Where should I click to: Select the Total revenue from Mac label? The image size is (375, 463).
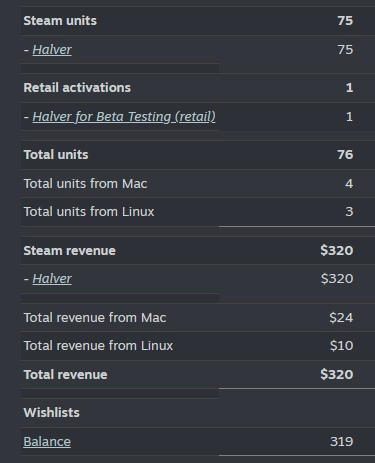(95, 318)
